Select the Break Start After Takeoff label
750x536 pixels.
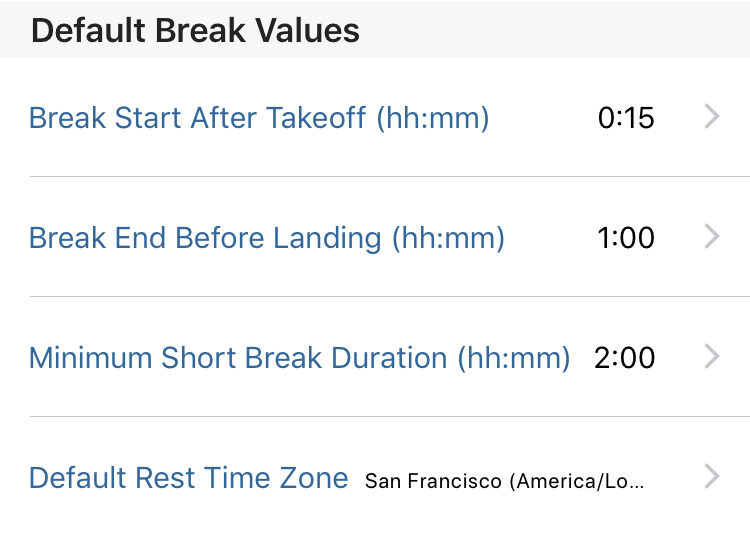coord(259,118)
